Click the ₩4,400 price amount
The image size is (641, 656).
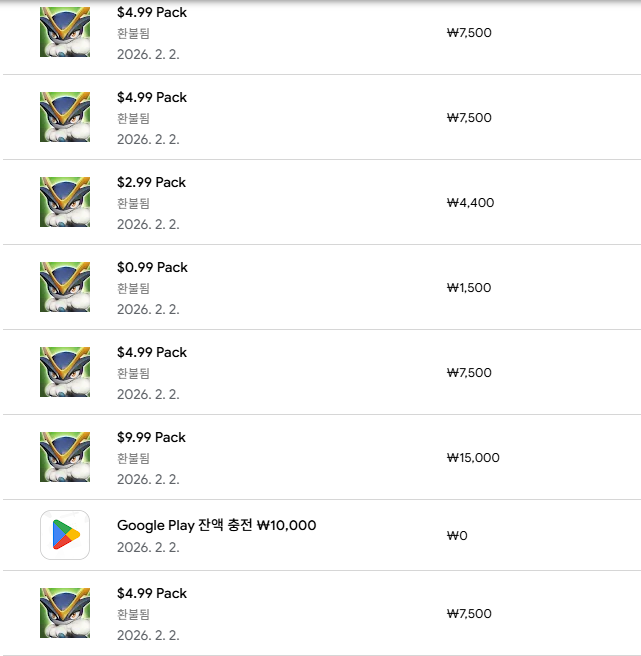coord(470,202)
